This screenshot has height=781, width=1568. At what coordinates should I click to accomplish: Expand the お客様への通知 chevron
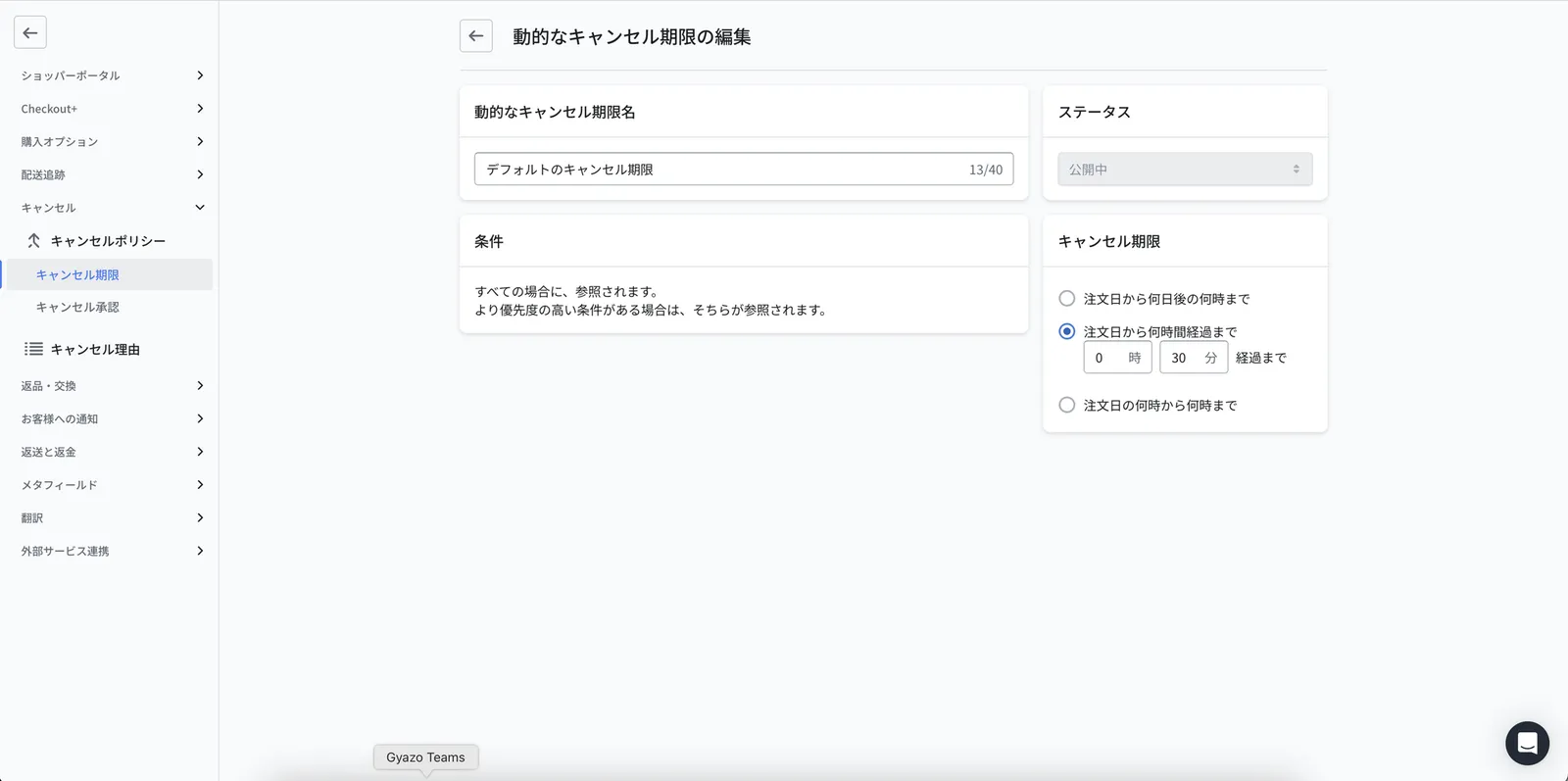[x=200, y=418]
